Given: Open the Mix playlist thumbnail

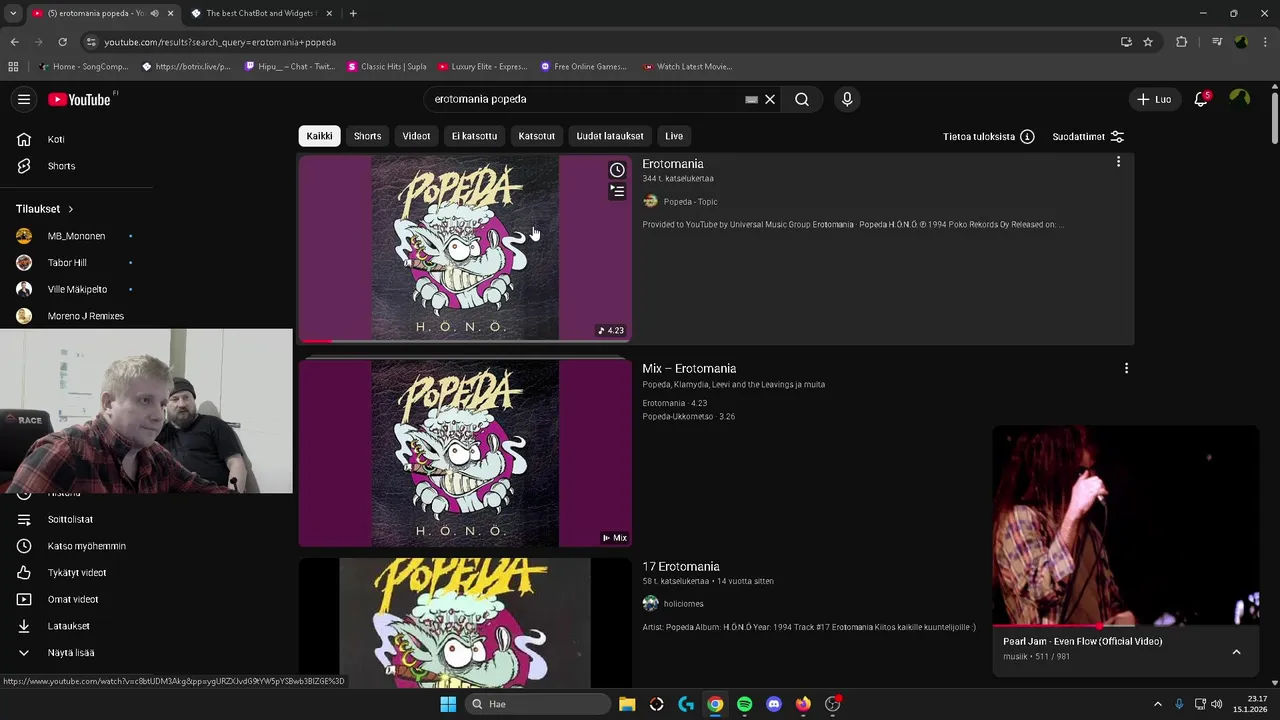Looking at the screenshot, I should (465, 453).
